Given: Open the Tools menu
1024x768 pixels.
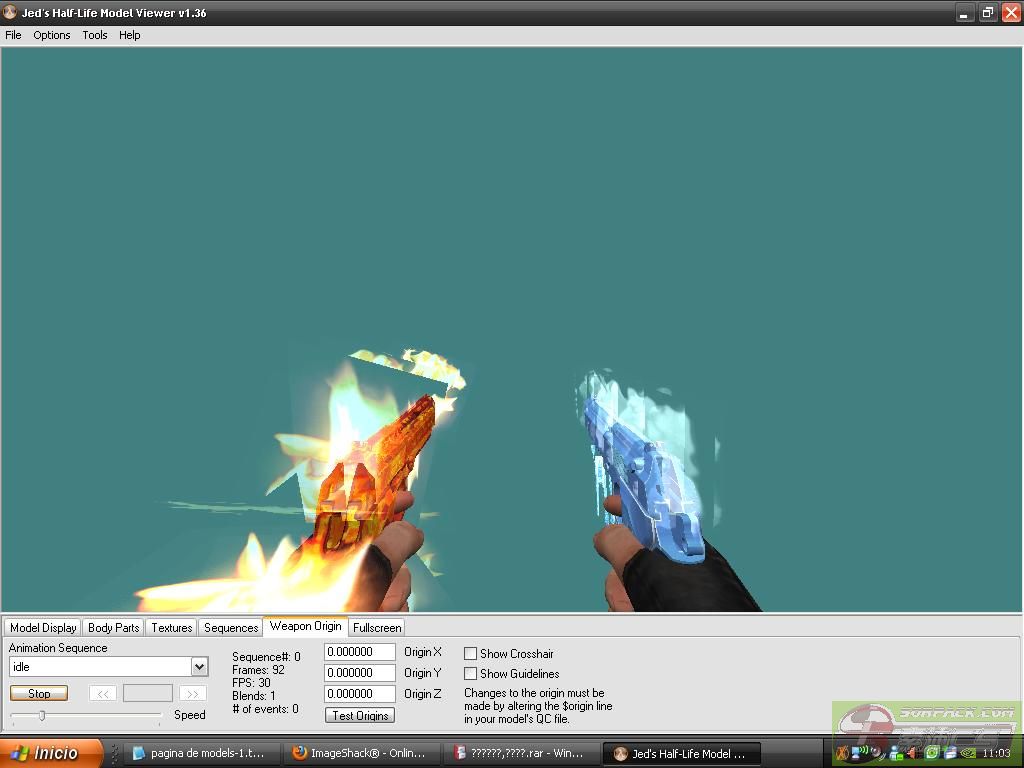Looking at the screenshot, I should point(95,35).
